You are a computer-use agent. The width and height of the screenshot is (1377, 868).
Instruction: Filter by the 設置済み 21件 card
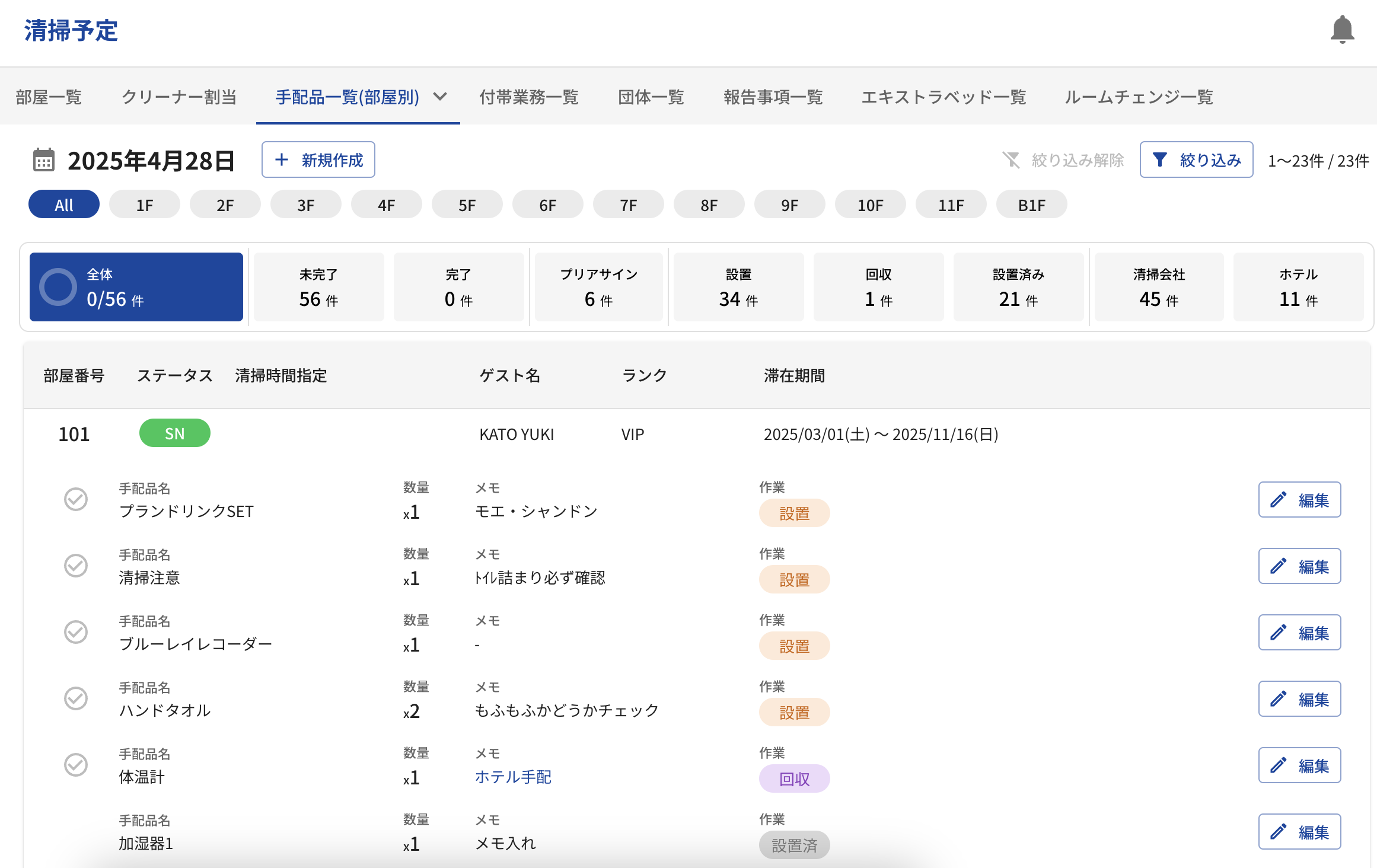[x=1018, y=287]
